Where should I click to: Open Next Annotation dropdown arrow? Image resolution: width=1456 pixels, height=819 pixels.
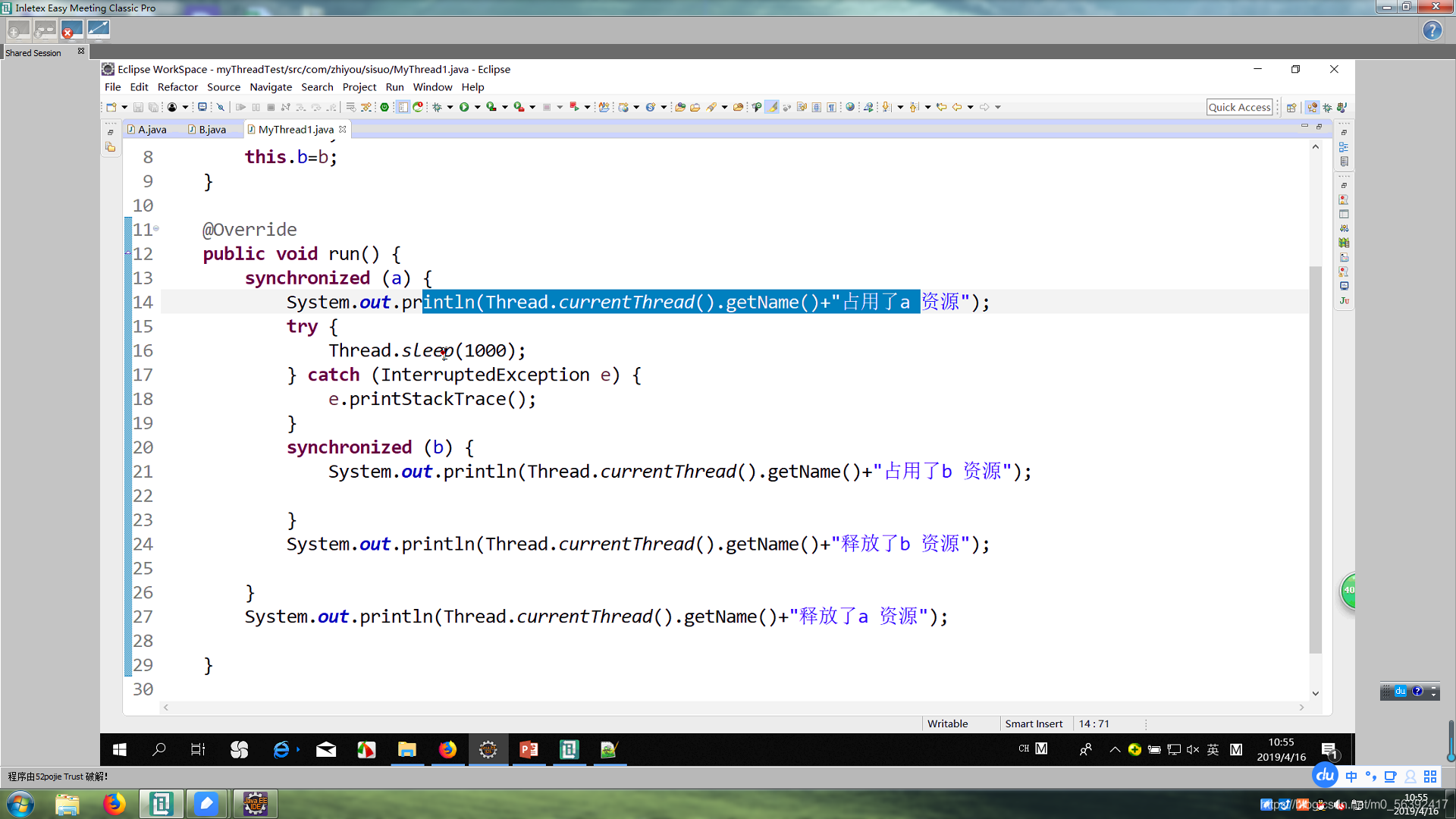tap(900, 107)
